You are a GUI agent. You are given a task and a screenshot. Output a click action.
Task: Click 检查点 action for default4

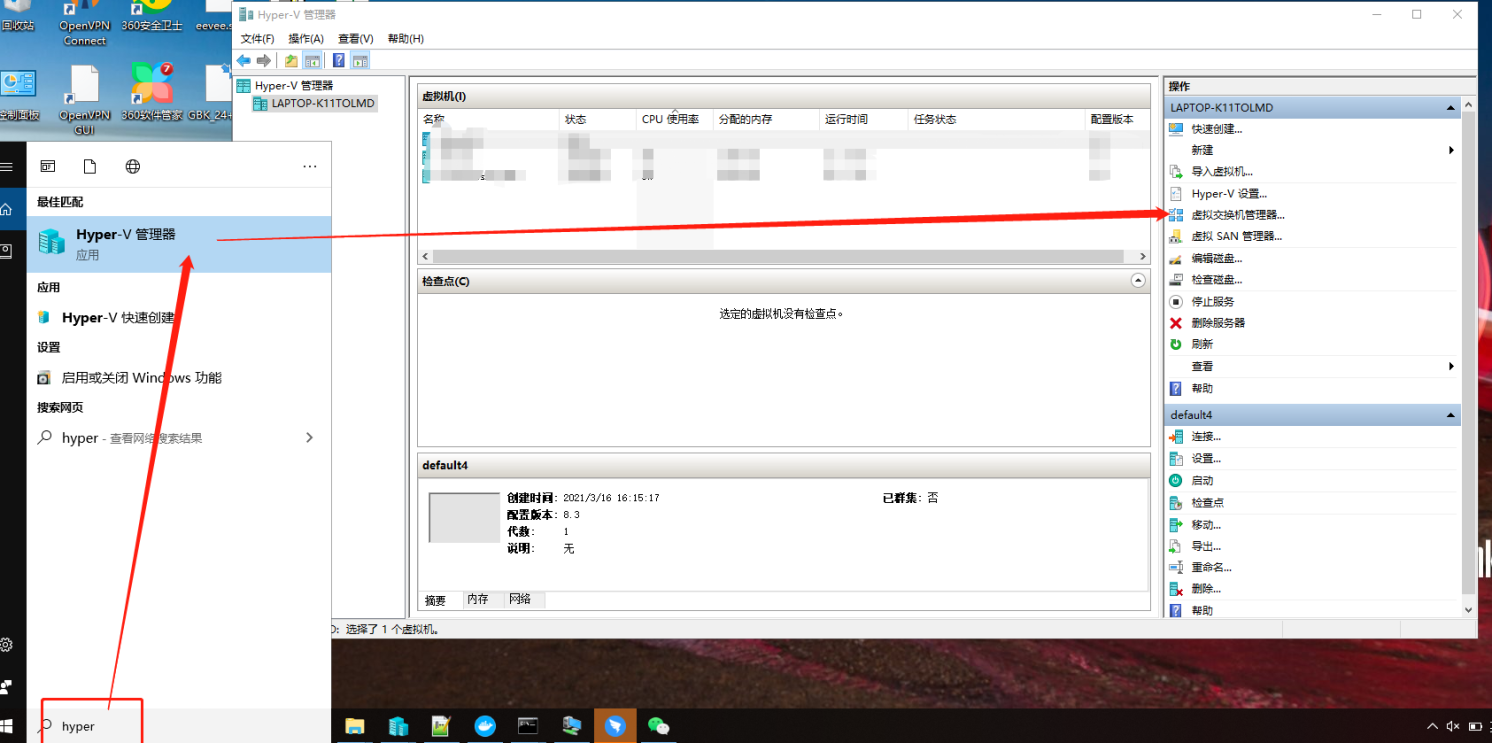[x=1207, y=503]
